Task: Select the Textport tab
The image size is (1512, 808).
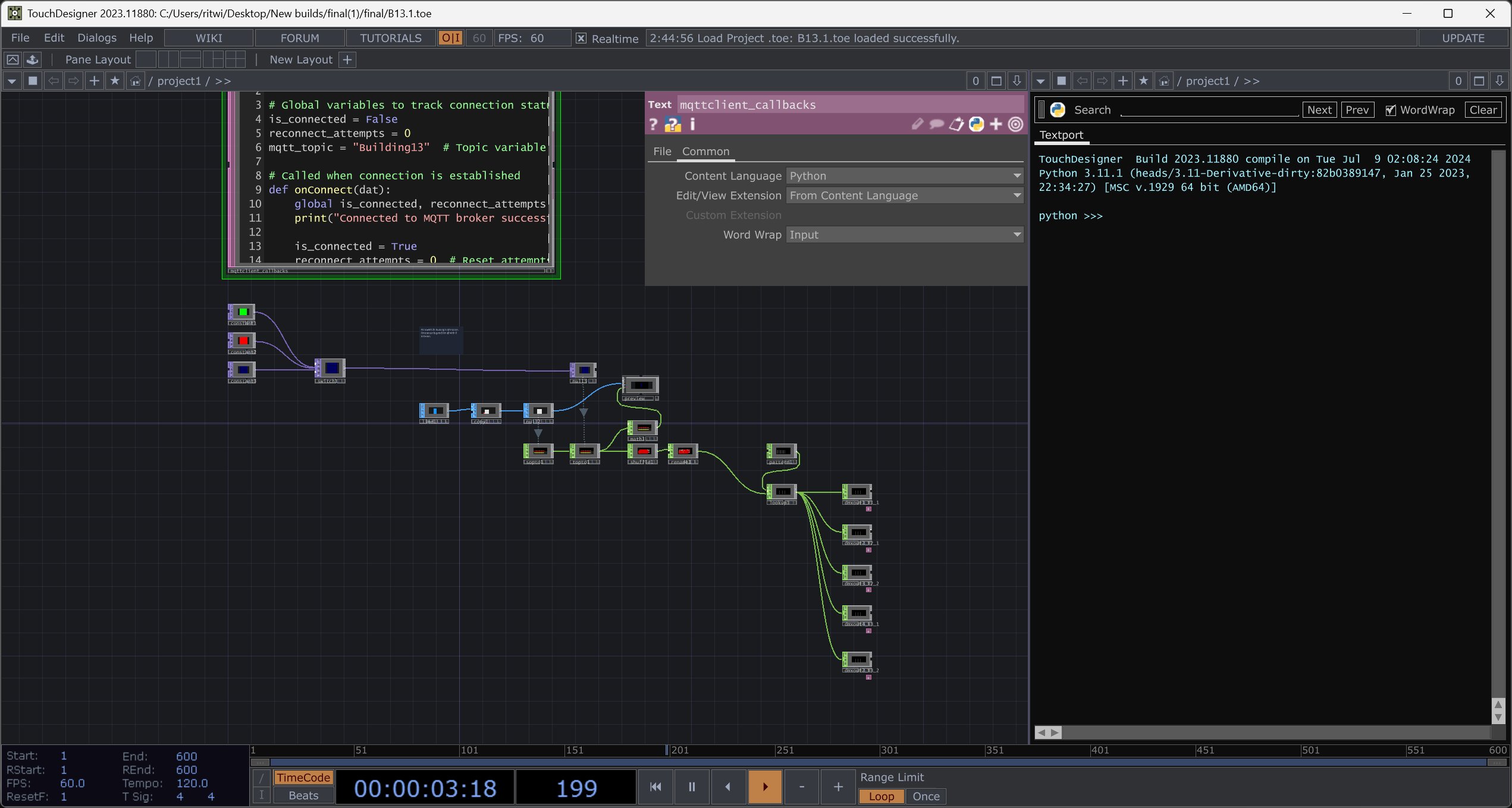Action: coord(1061,135)
